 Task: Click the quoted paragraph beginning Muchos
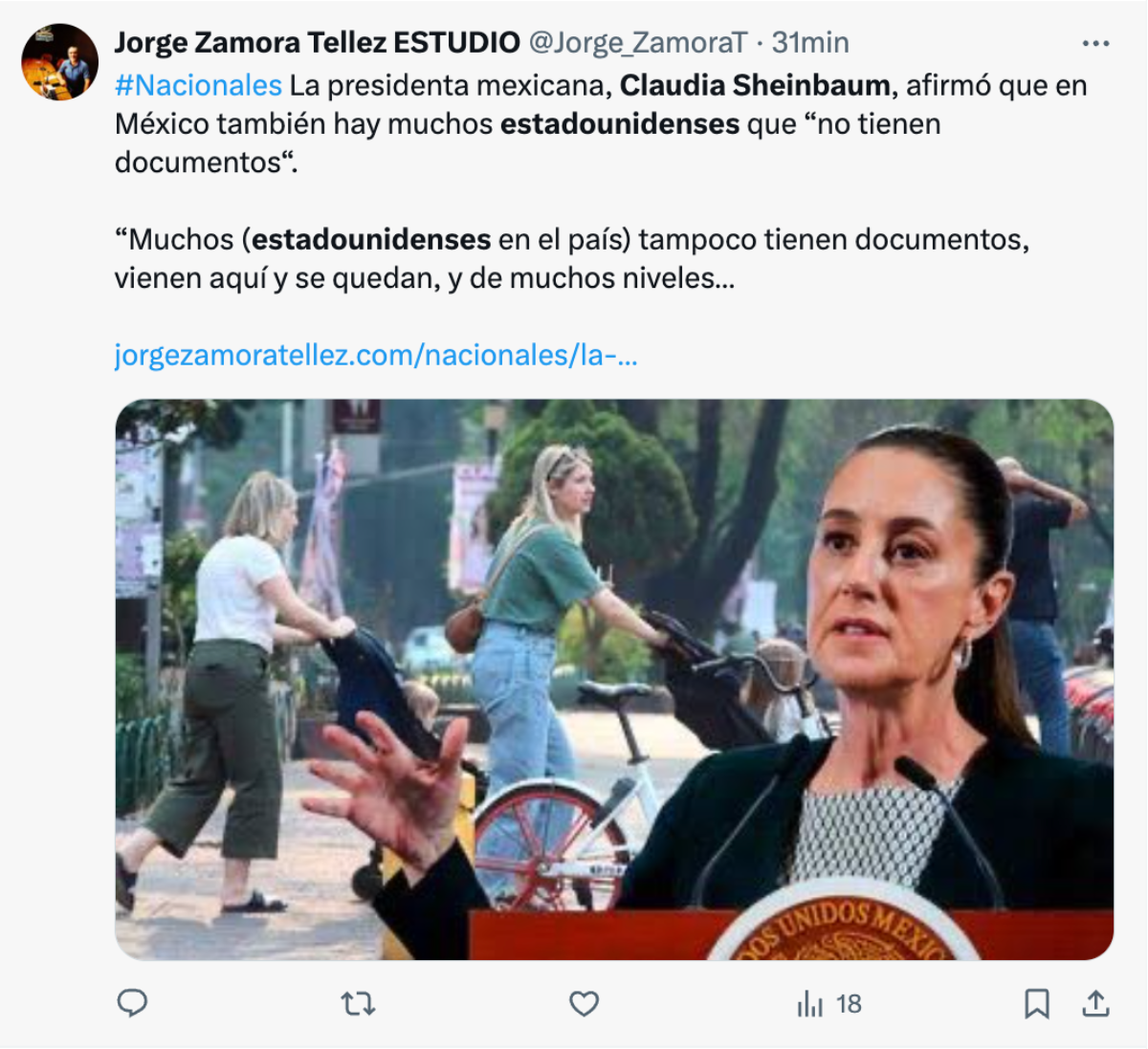(572, 258)
